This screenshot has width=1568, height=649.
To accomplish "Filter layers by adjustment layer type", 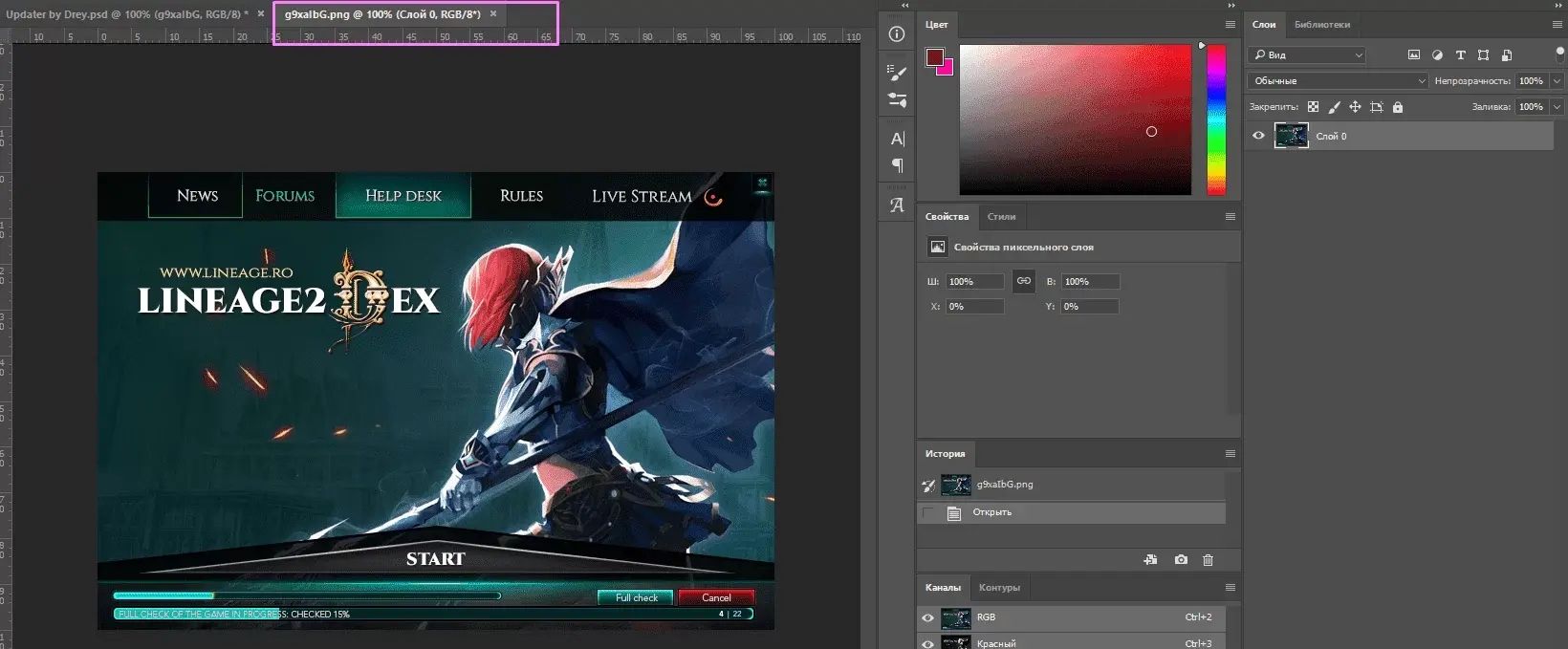I will pyautogui.click(x=1437, y=55).
